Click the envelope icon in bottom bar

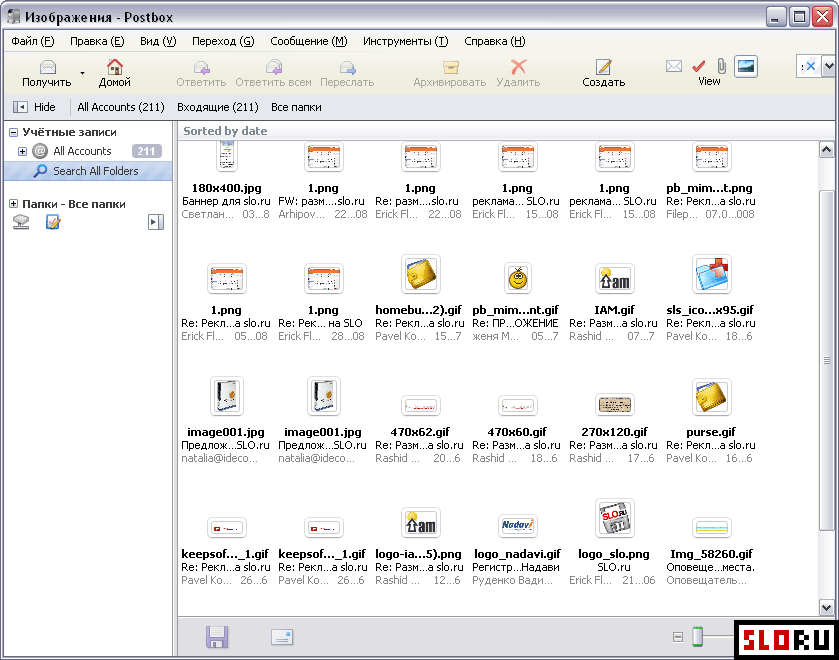point(282,637)
